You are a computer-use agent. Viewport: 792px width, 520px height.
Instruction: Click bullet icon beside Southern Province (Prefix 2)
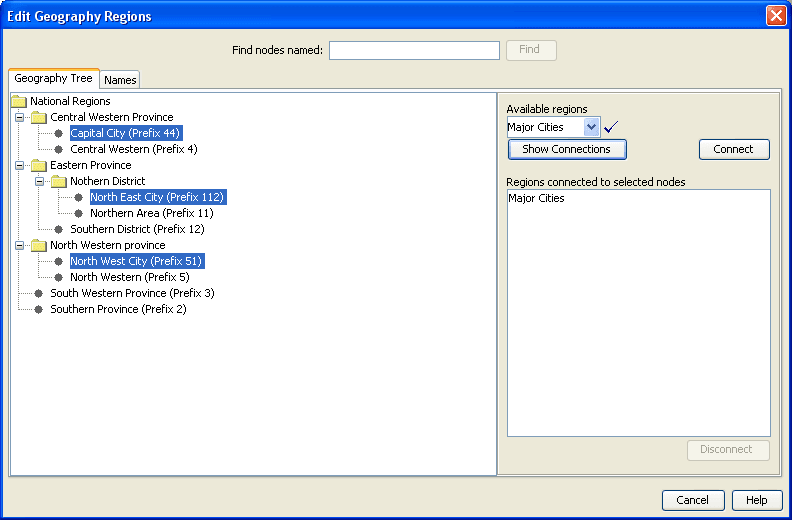click(38, 309)
